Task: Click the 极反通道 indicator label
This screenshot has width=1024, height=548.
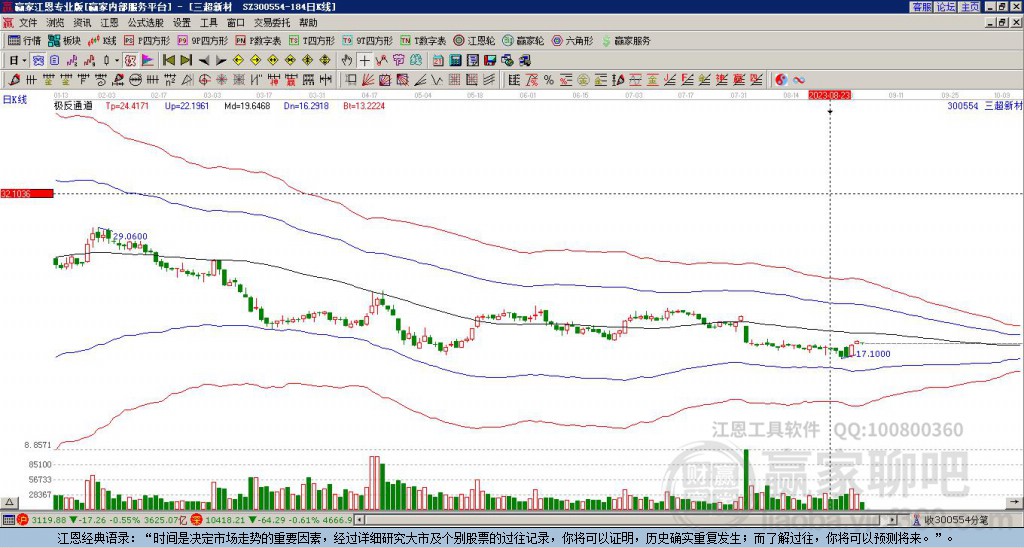Action: click(73, 105)
